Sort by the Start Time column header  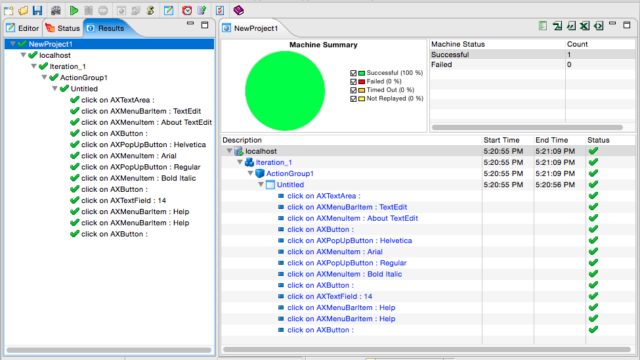click(501, 140)
